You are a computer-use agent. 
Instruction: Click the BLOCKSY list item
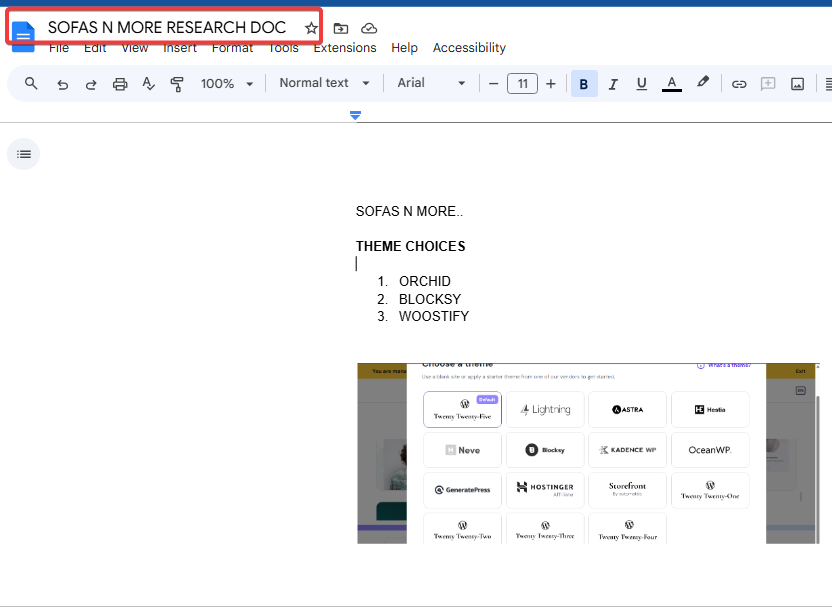click(x=430, y=299)
